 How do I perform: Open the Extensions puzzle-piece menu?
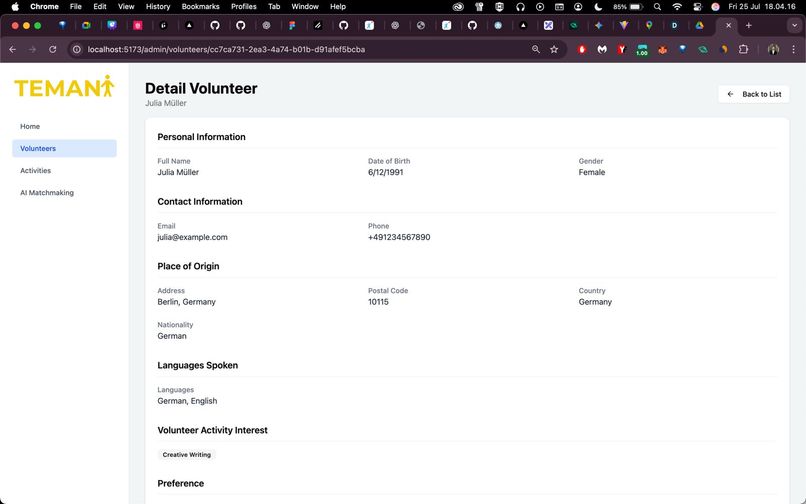click(x=743, y=49)
